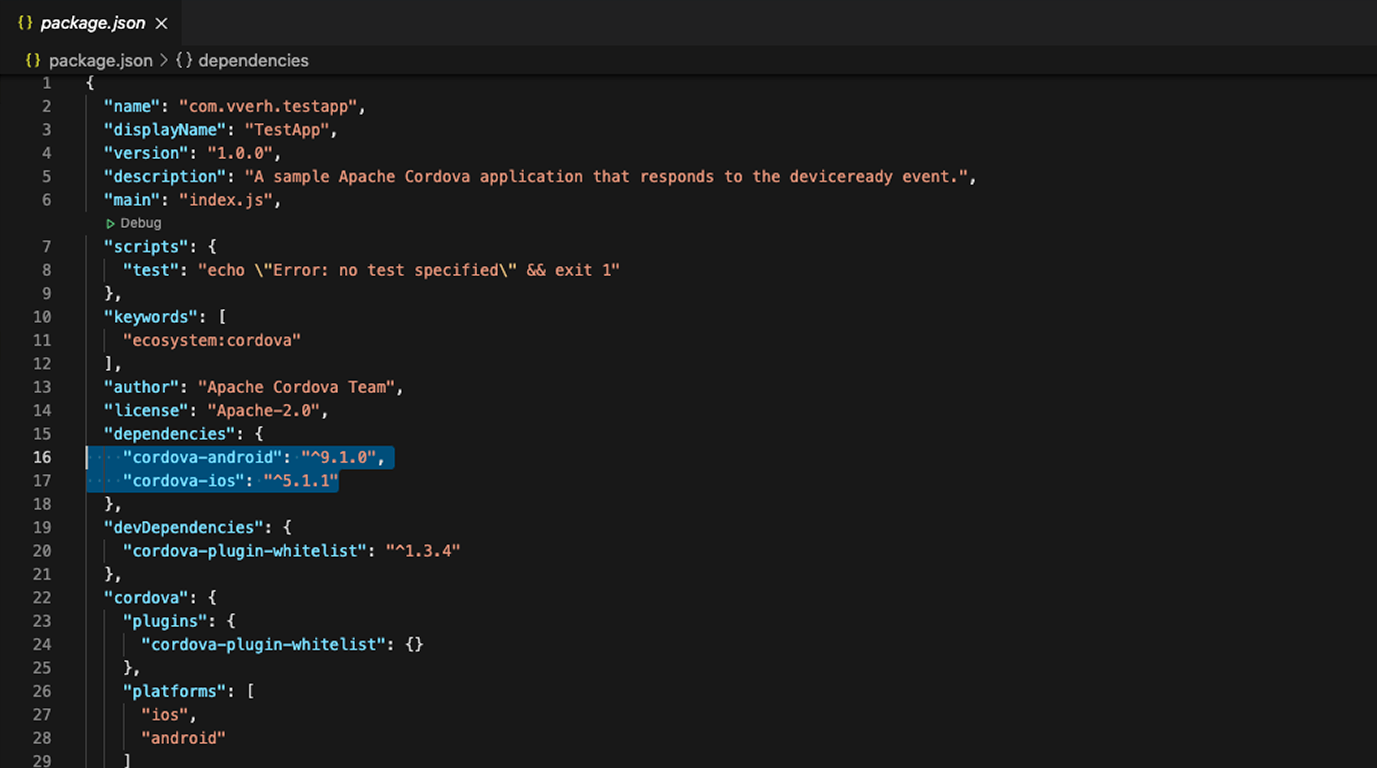This screenshot has height=768, width=1377.
Task: Click the empty braces {} on line 24
Action: [414, 644]
